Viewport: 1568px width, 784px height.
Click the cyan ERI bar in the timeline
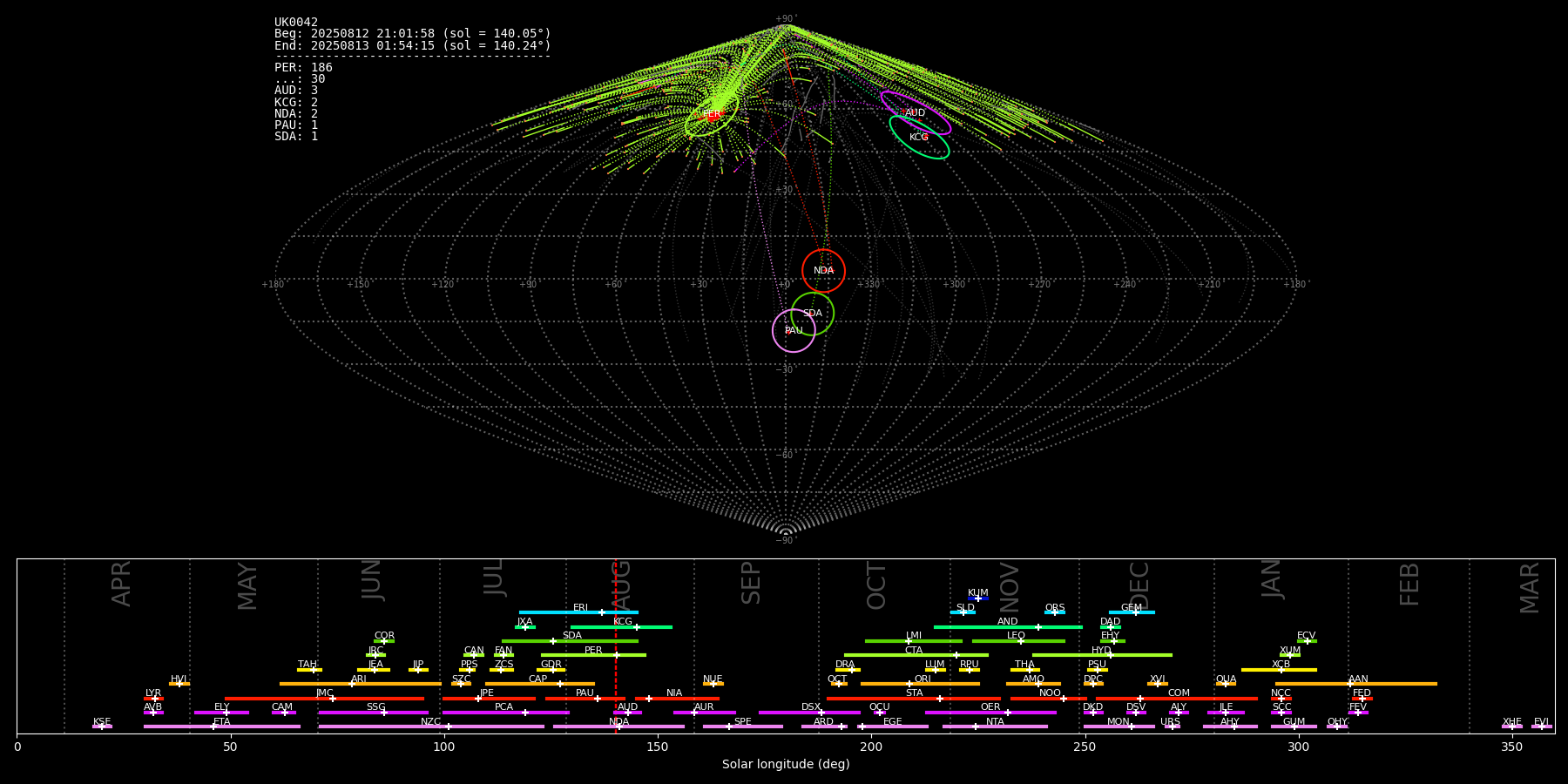(578, 612)
